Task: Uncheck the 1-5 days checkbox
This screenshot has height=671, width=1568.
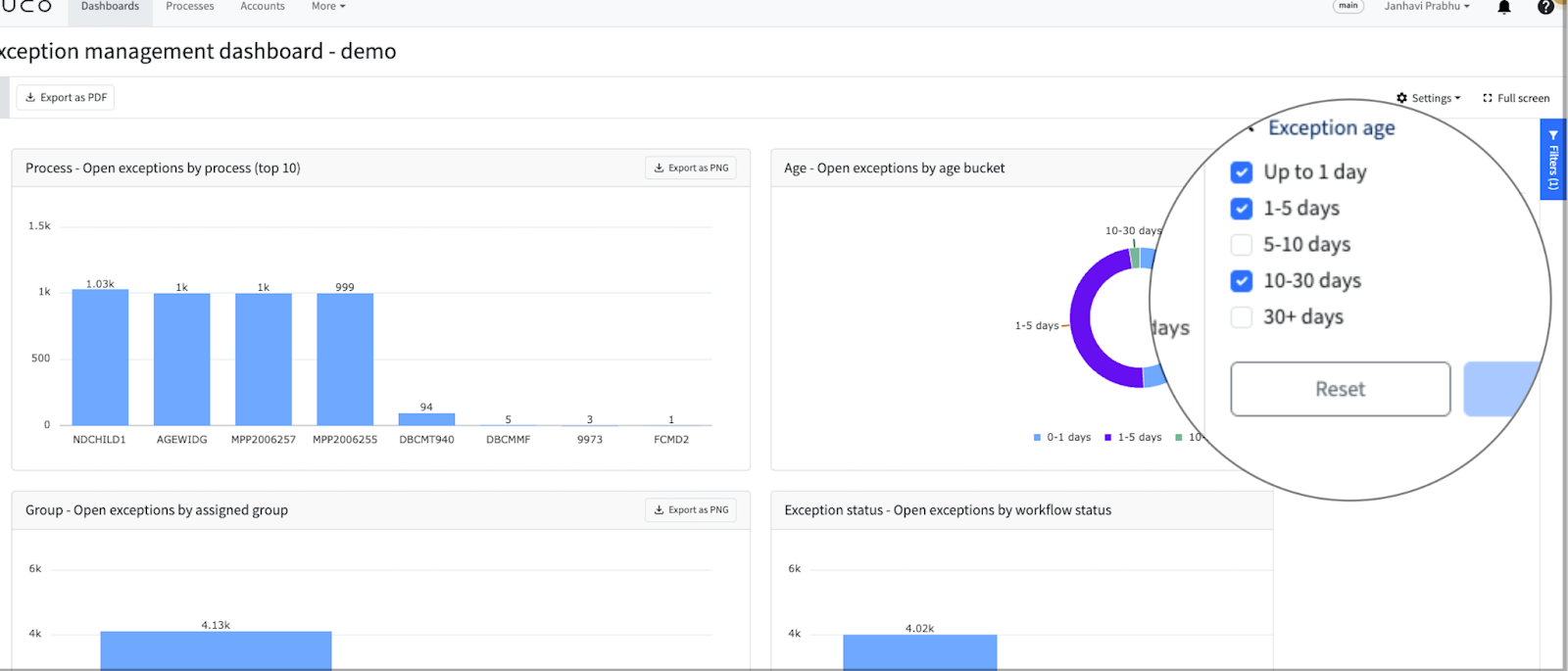Action: pos(1242,209)
